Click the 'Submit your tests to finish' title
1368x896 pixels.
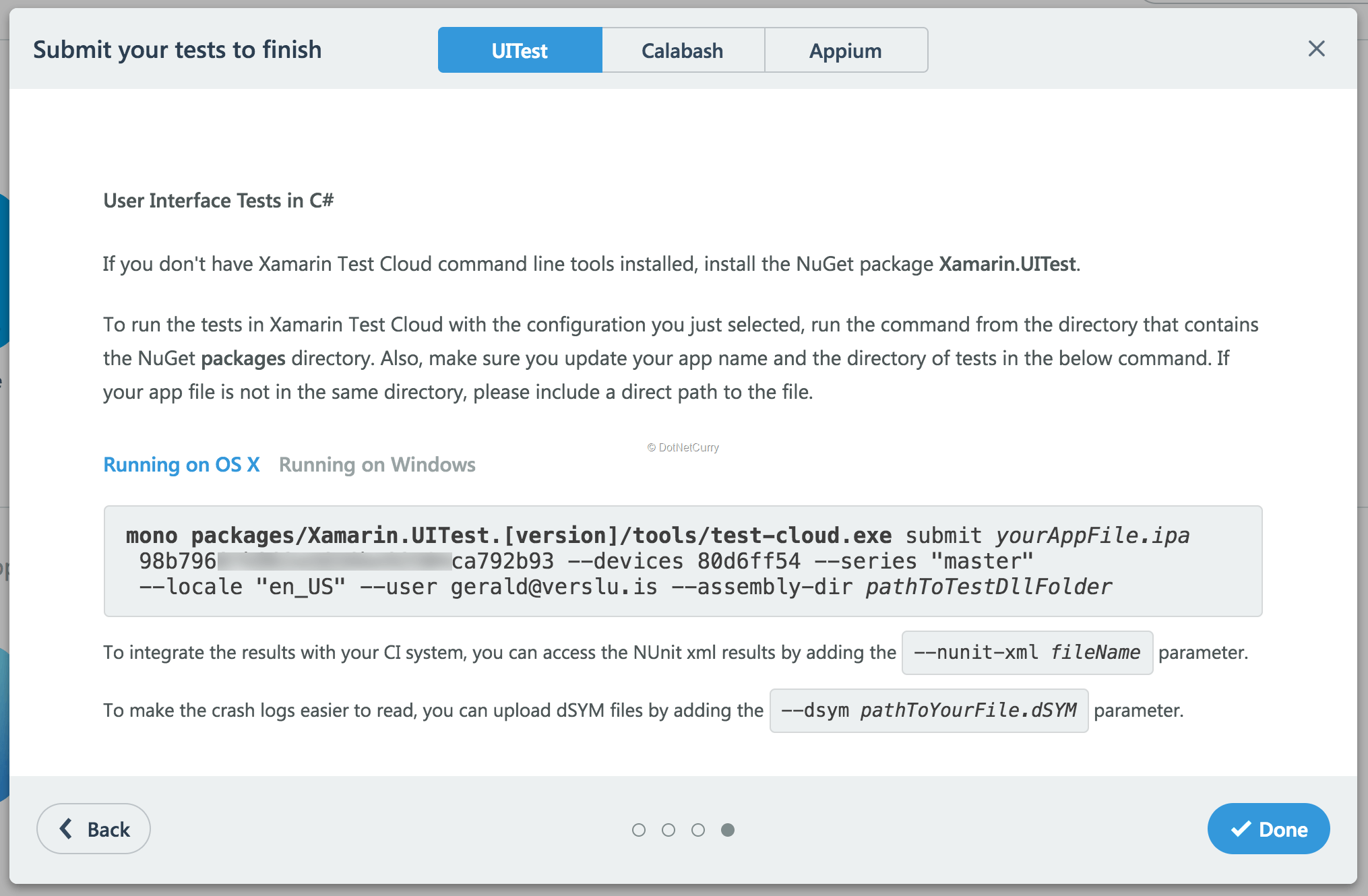pyautogui.click(x=177, y=49)
